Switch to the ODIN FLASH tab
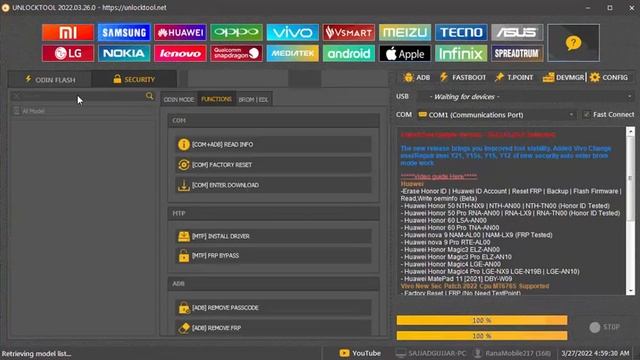Image resolution: width=640 pixels, height=360 pixels. pyautogui.click(x=50, y=80)
